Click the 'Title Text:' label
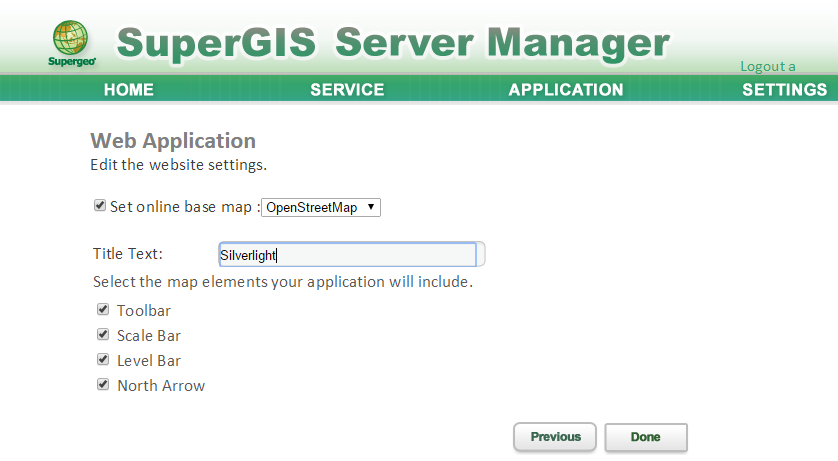Image resolution: width=838 pixels, height=461 pixels. click(128, 254)
